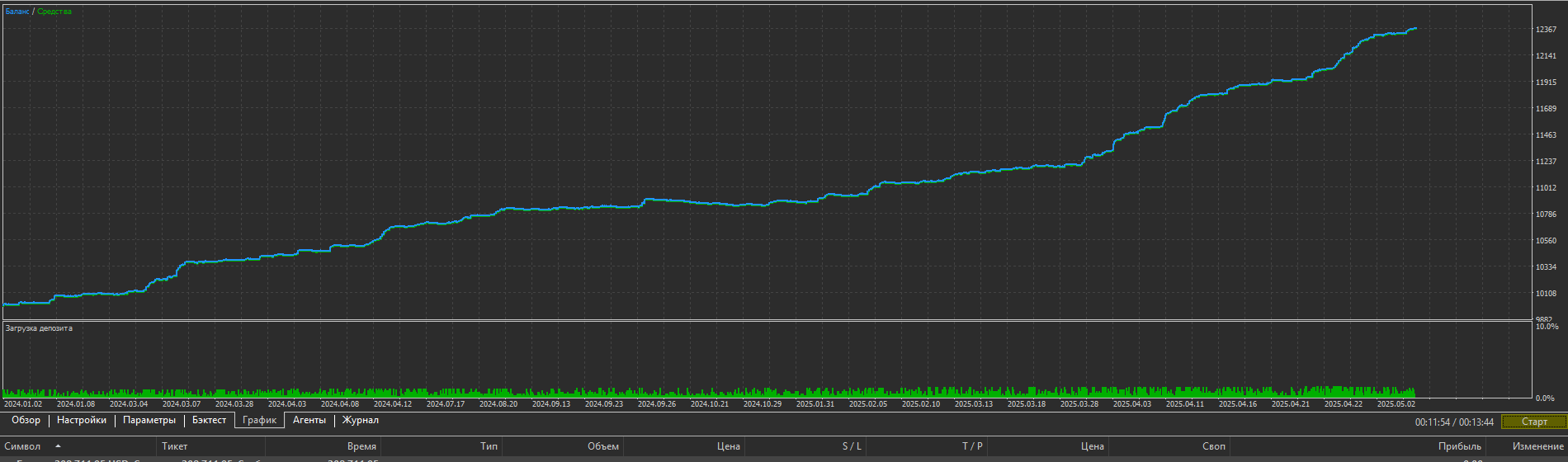Click the 2024.03.04 date label
This screenshot has height=462, width=1568.
(129, 404)
